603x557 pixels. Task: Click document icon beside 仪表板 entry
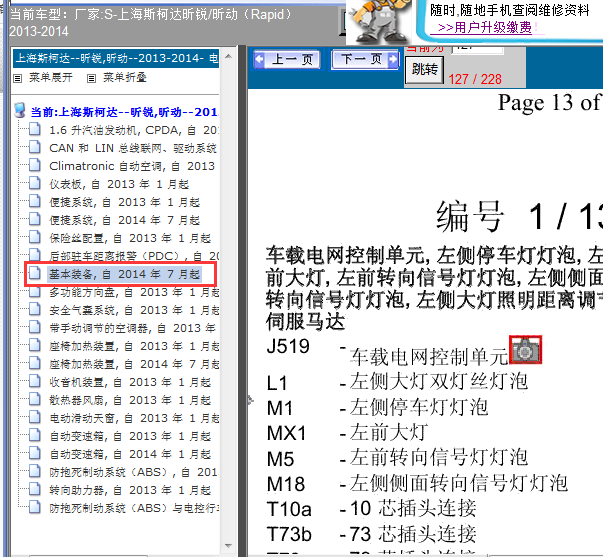point(35,183)
